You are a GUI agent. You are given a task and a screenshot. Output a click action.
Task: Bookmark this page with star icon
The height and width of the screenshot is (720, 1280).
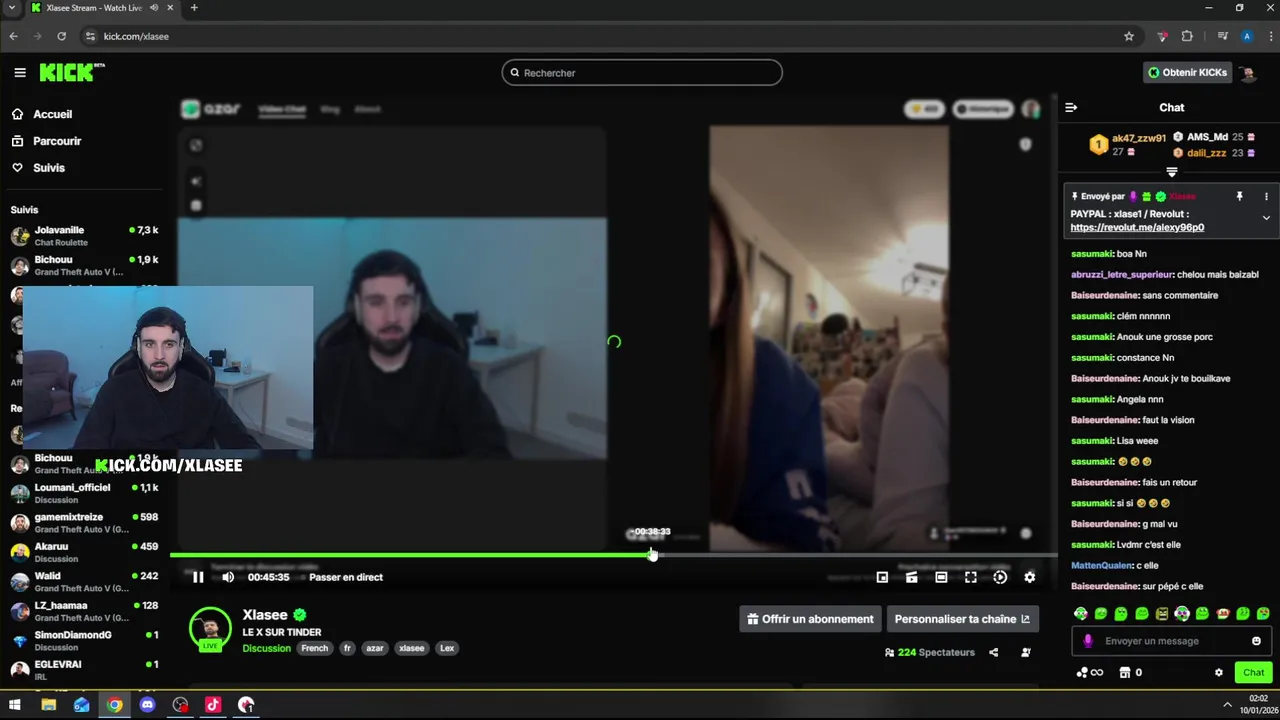[1129, 36]
